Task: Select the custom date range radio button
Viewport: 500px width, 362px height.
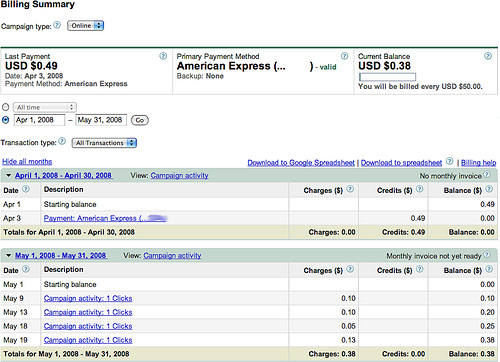Action: tap(6, 120)
